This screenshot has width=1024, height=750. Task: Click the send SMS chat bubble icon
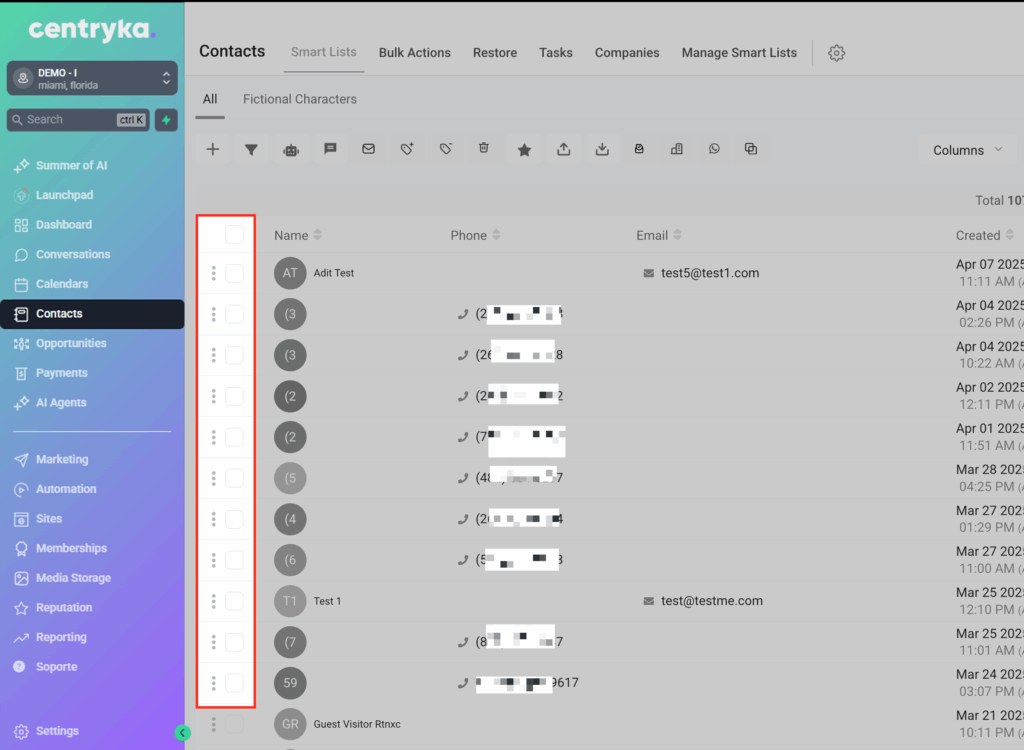tap(330, 149)
